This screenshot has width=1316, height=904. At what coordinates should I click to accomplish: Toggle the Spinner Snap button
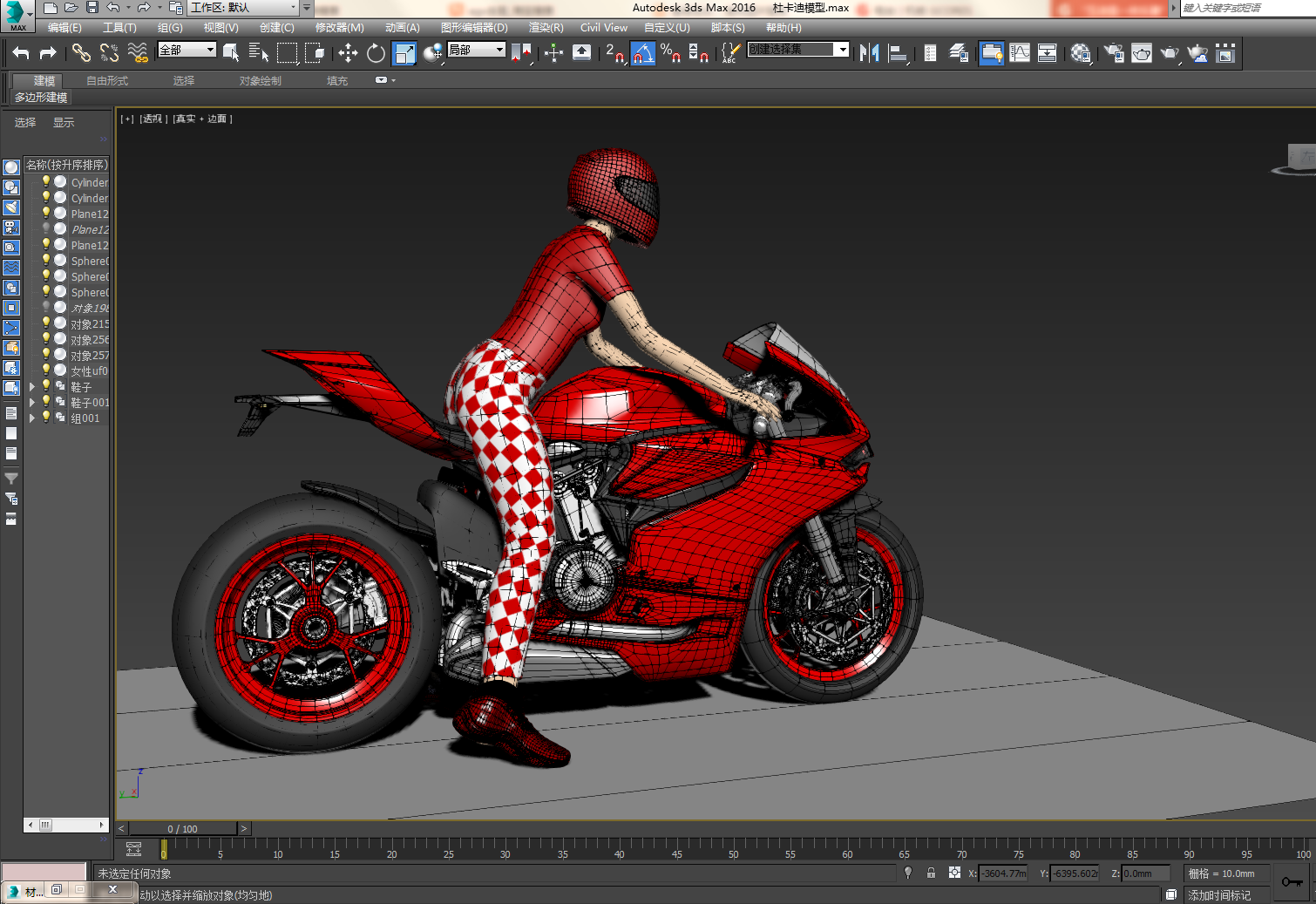click(x=698, y=53)
